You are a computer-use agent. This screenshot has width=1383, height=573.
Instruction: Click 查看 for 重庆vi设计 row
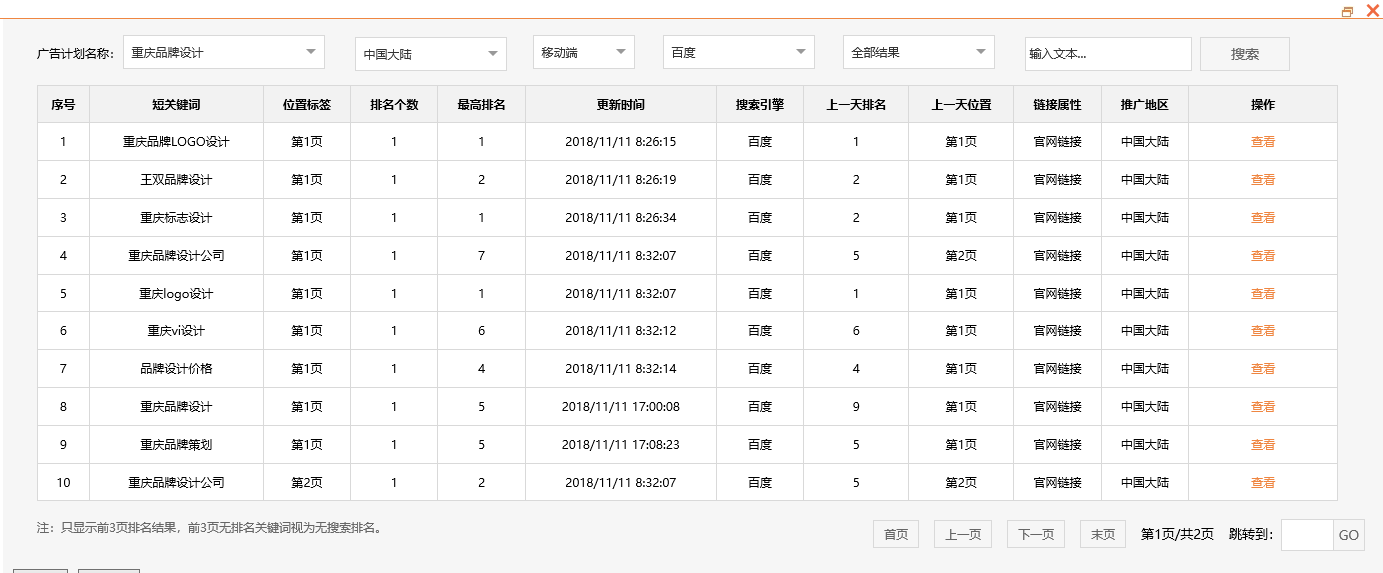pyautogui.click(x=1263, y=331)
